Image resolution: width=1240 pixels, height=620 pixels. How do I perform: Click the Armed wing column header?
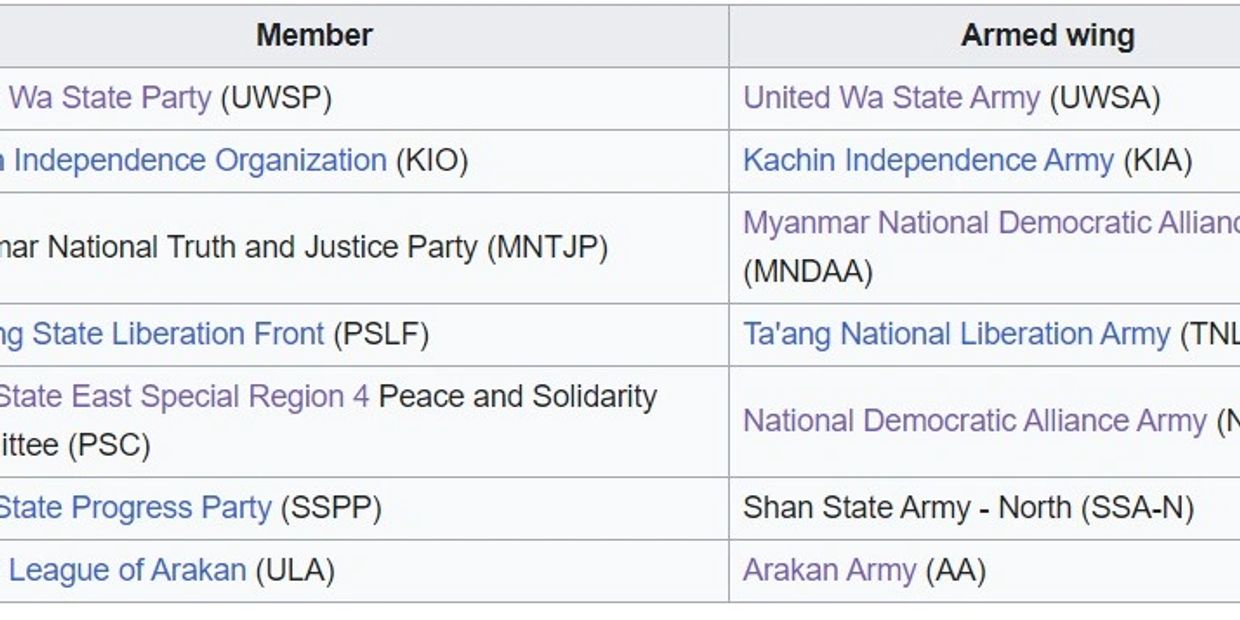pos(1047,35)
